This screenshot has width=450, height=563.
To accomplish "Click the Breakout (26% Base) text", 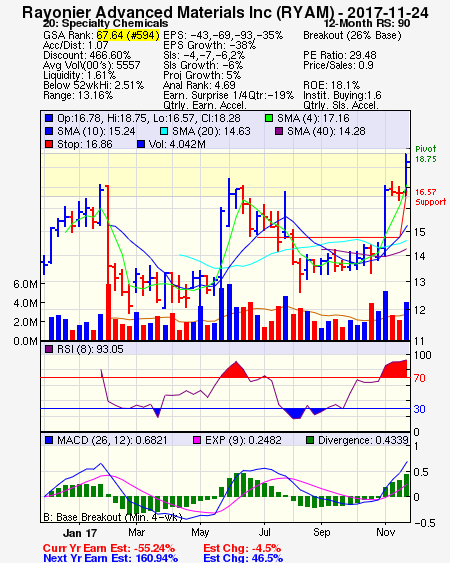I will (352, 35).
